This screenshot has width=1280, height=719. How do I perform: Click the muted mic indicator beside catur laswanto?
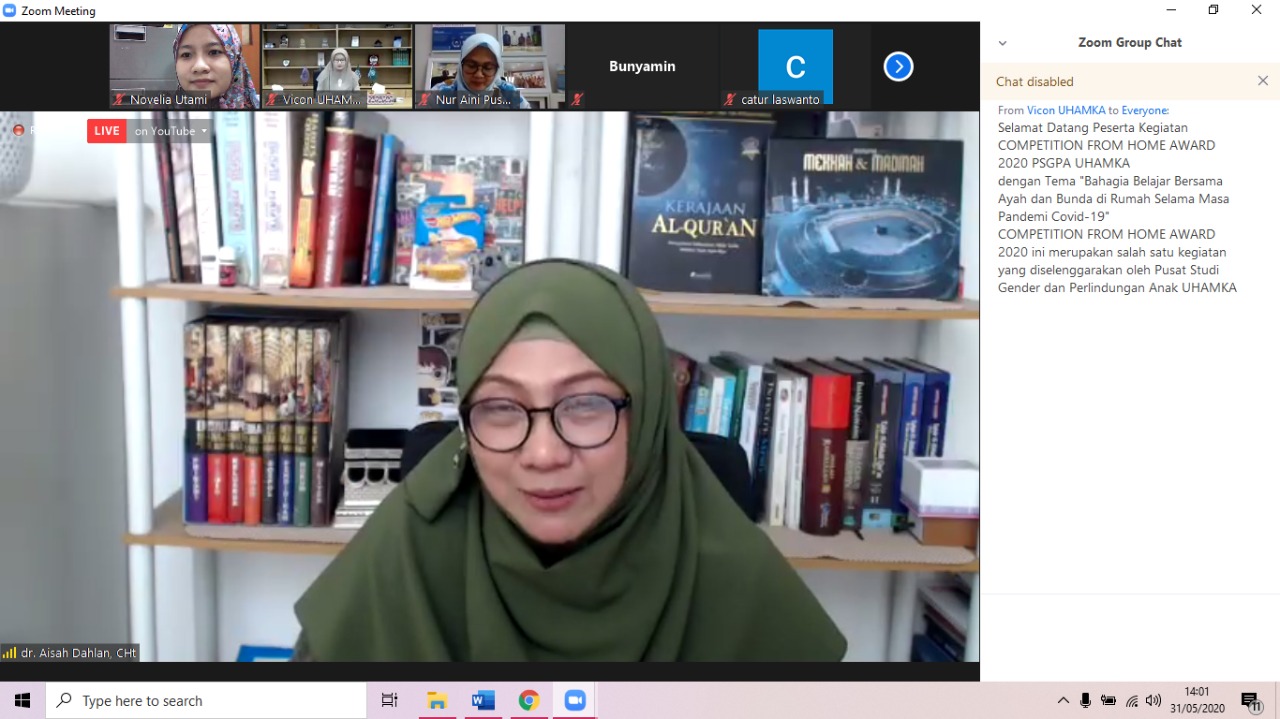point(728,99)
